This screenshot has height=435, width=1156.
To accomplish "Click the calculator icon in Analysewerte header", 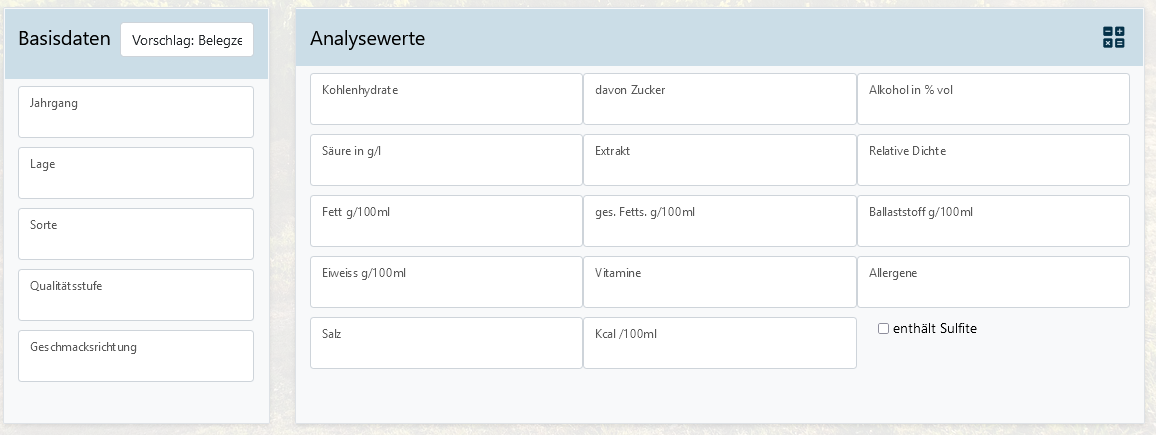I will [x=1113, y=38].
